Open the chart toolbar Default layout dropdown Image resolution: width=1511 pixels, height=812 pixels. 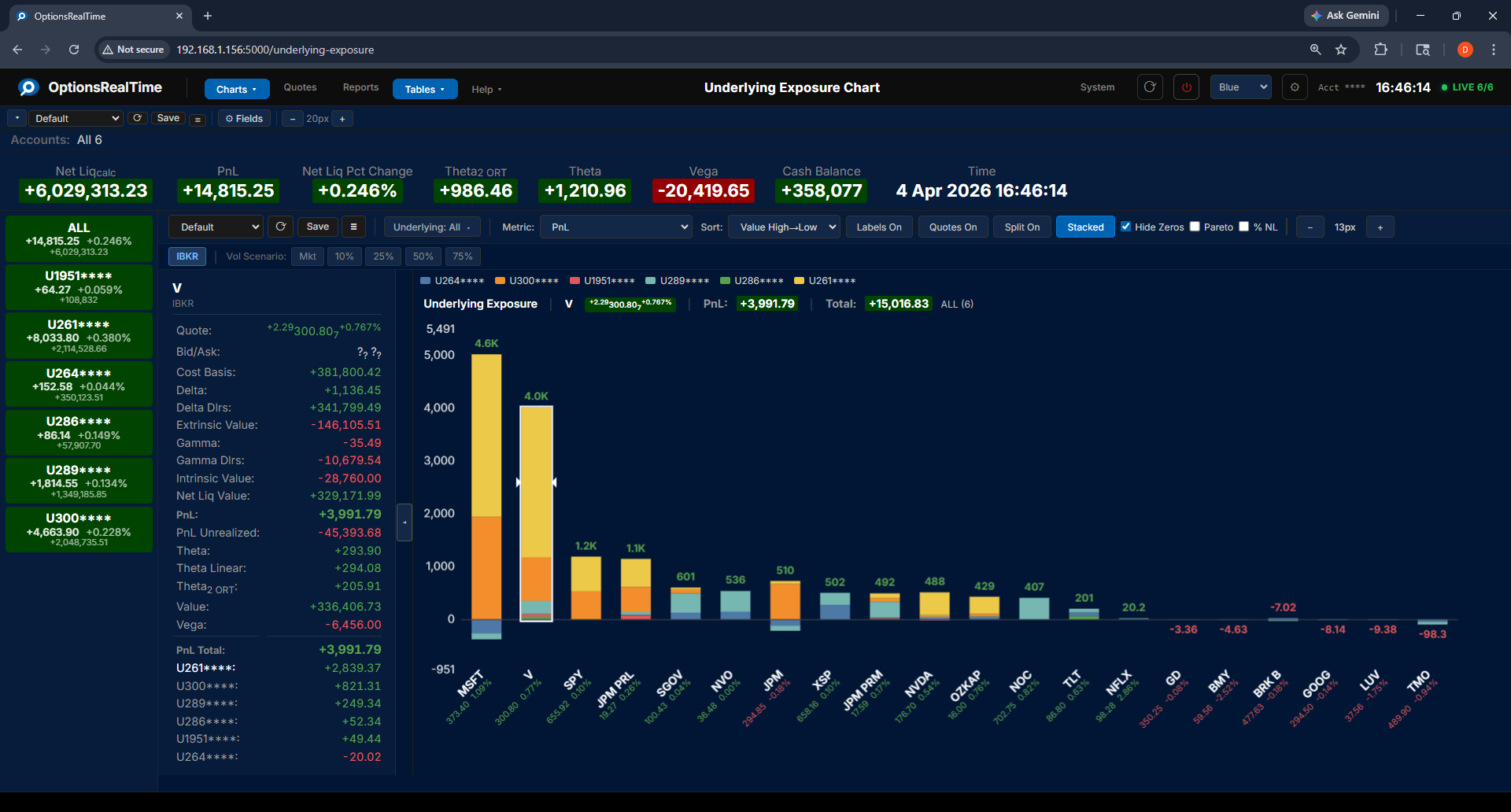click(216, 227)
